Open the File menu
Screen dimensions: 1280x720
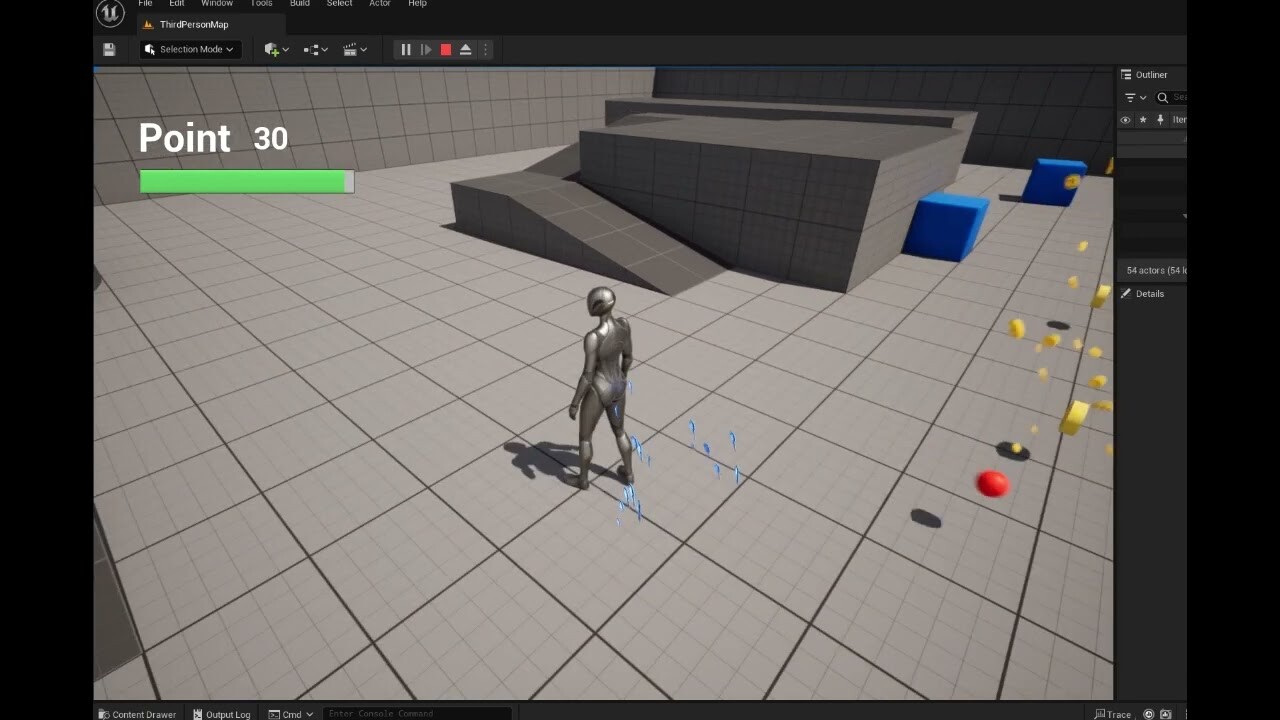pyautogui.click(x=146, y=4)
